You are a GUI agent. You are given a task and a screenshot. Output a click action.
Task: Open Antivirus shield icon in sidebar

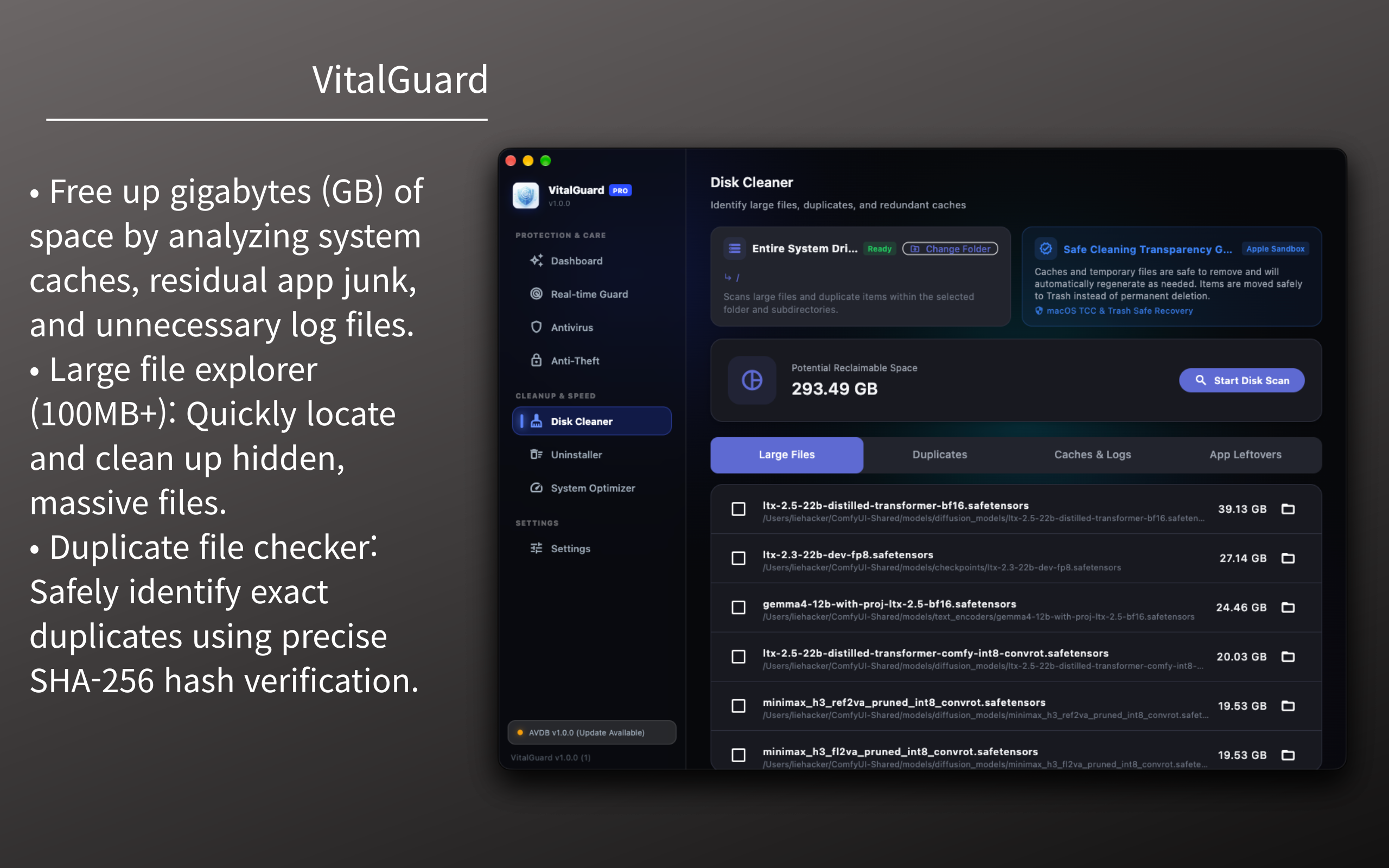[536, 327]
